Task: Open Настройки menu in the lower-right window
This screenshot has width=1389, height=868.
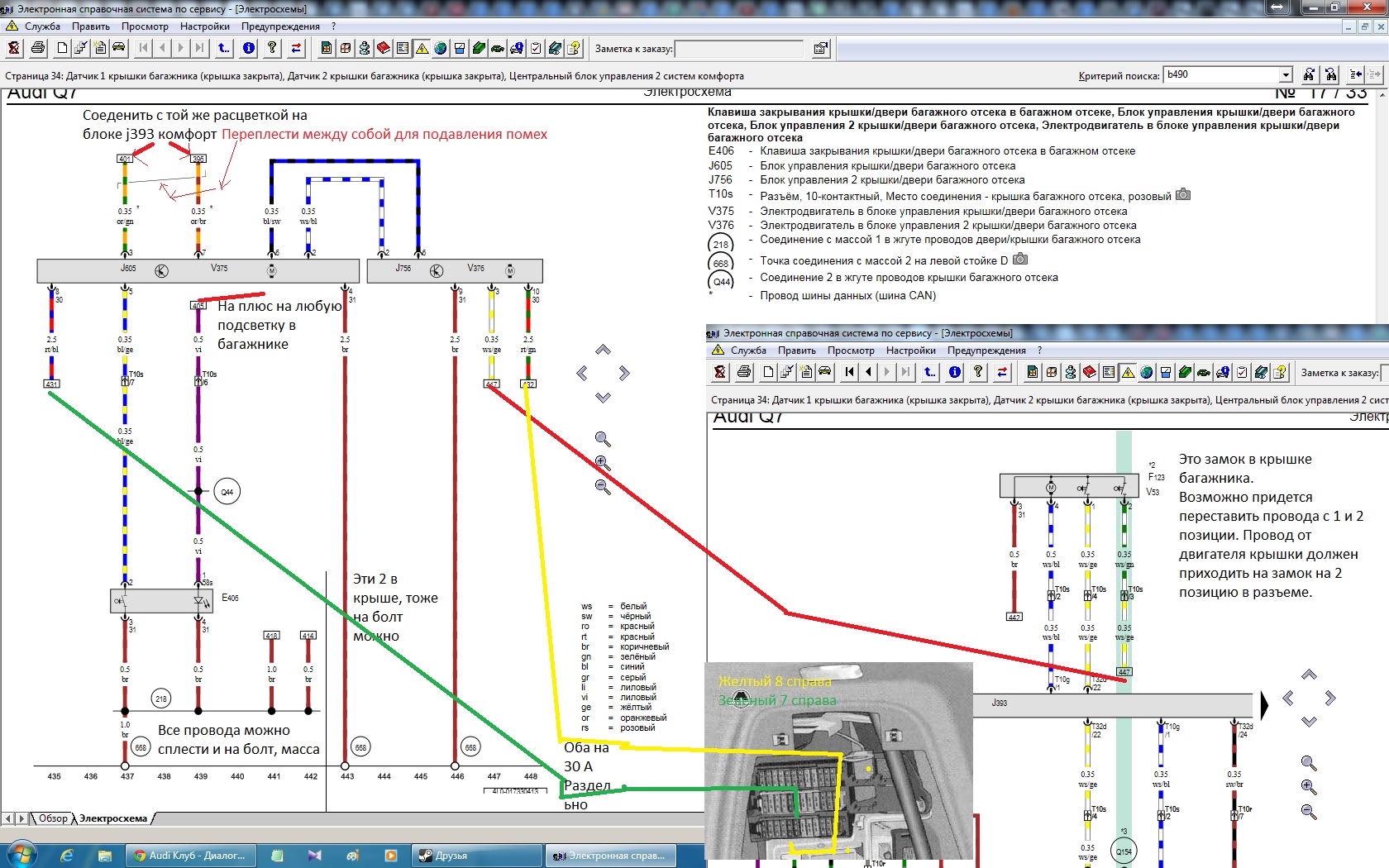Action: click(911, 351)
